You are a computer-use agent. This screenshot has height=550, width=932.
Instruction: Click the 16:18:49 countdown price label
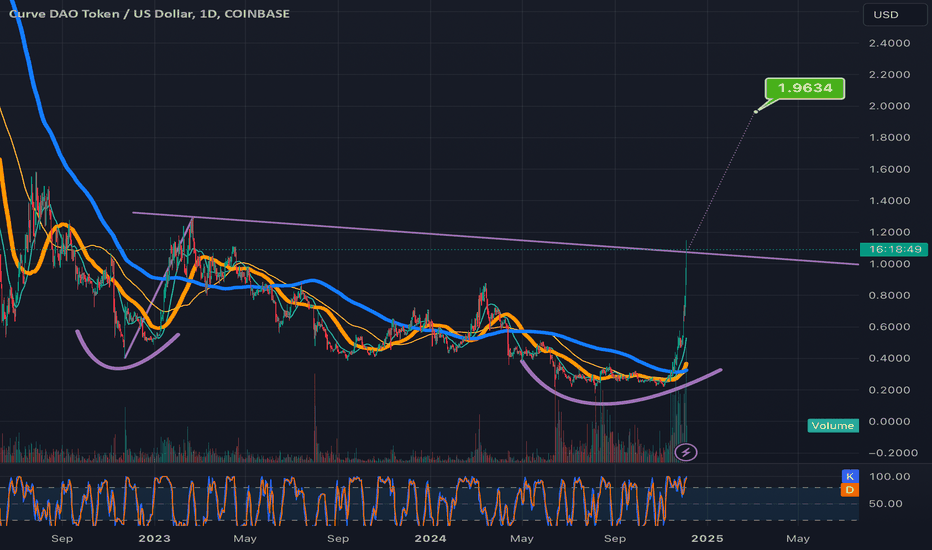tap(894, 249)
